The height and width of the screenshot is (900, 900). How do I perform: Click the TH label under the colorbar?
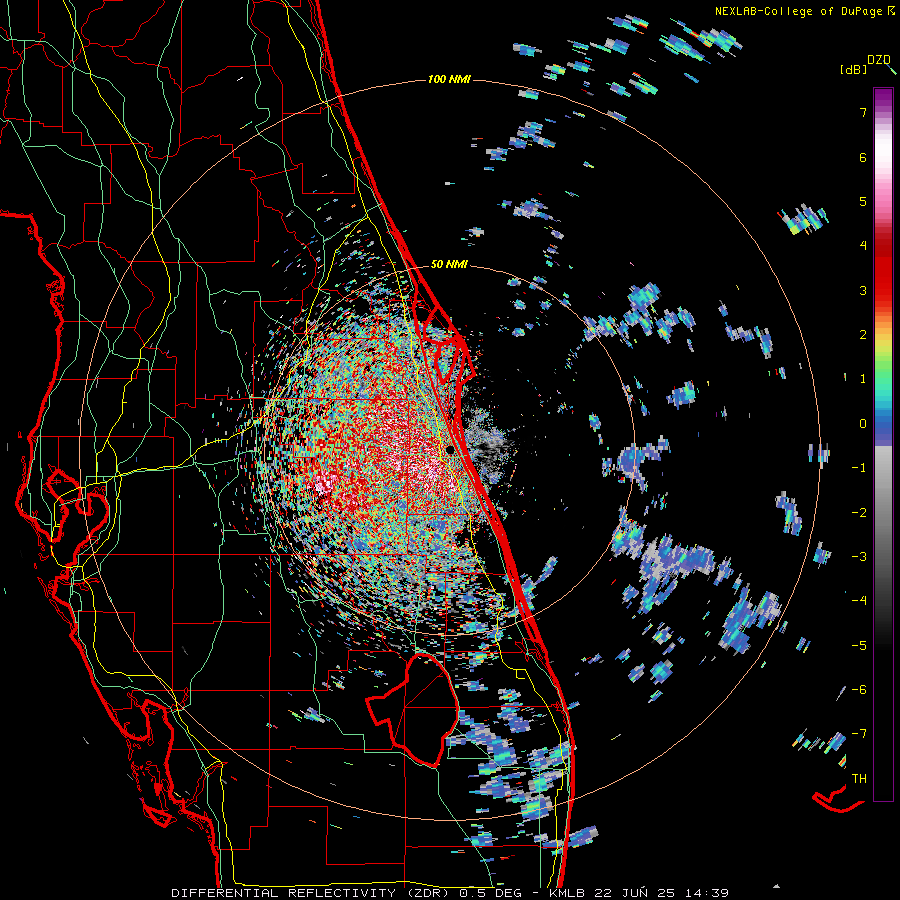click(859, 779)
